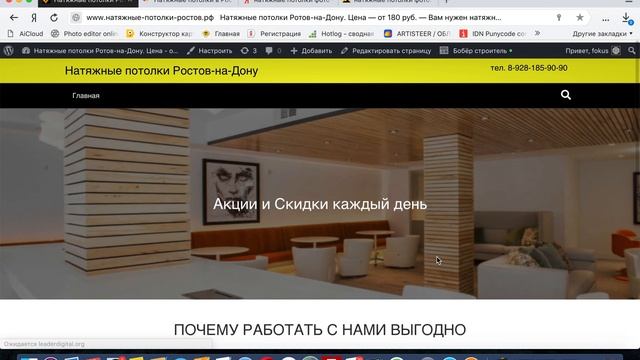Click Настроить in the WordPress admin bar

(x=209, y=51)
